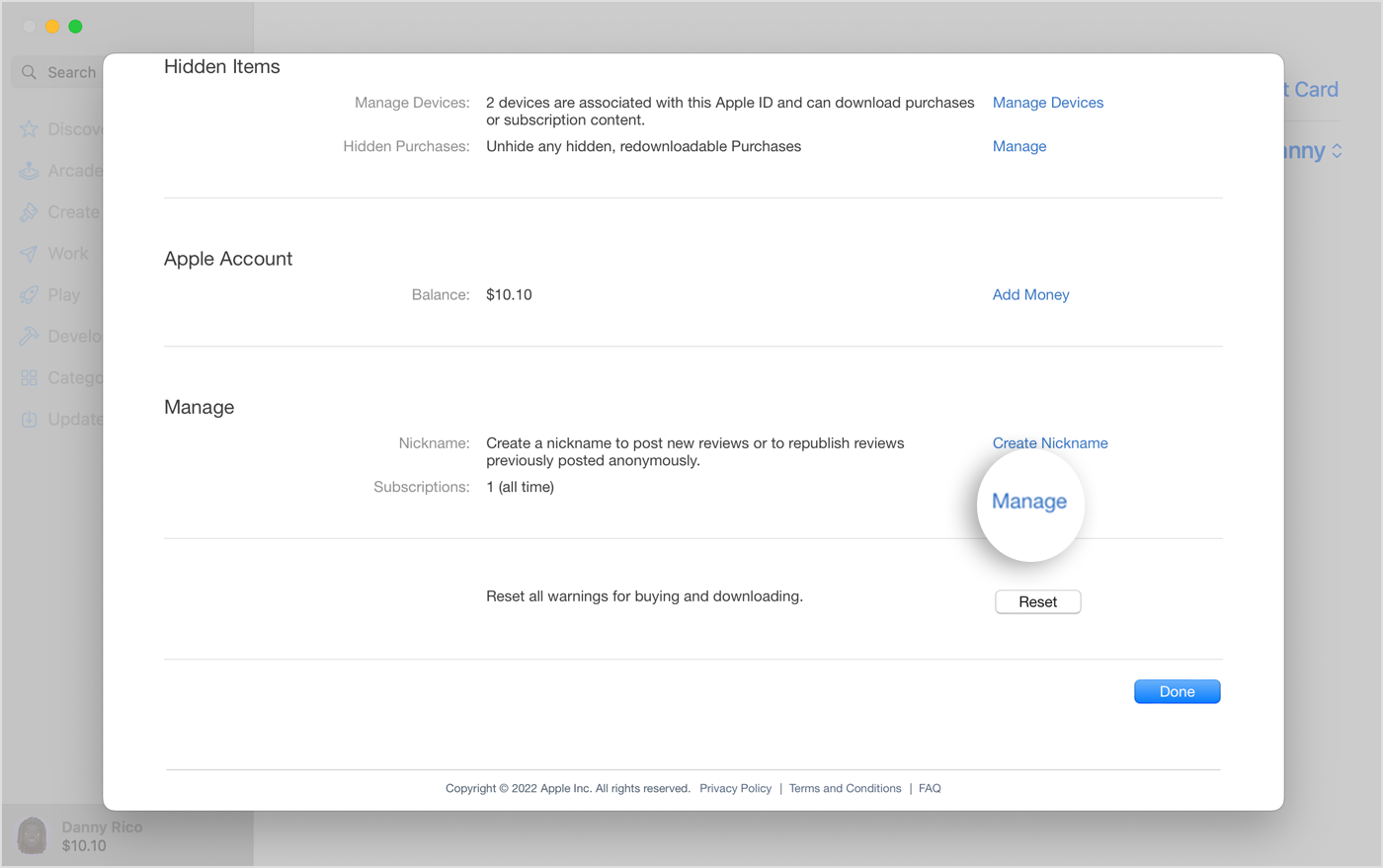
Task: Open the Privacy Policy
Action: tap(735, 788)
